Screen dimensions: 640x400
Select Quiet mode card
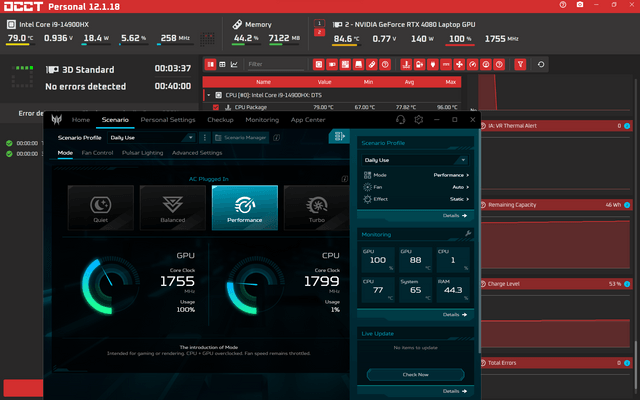click(x=100, y=208)
